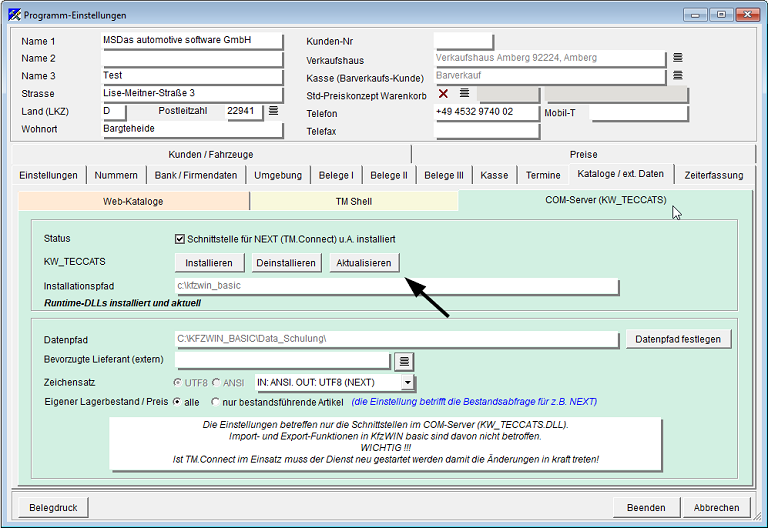Click the Beenden button
Viewport: 768px width, 528px height.
click(646, 507)
